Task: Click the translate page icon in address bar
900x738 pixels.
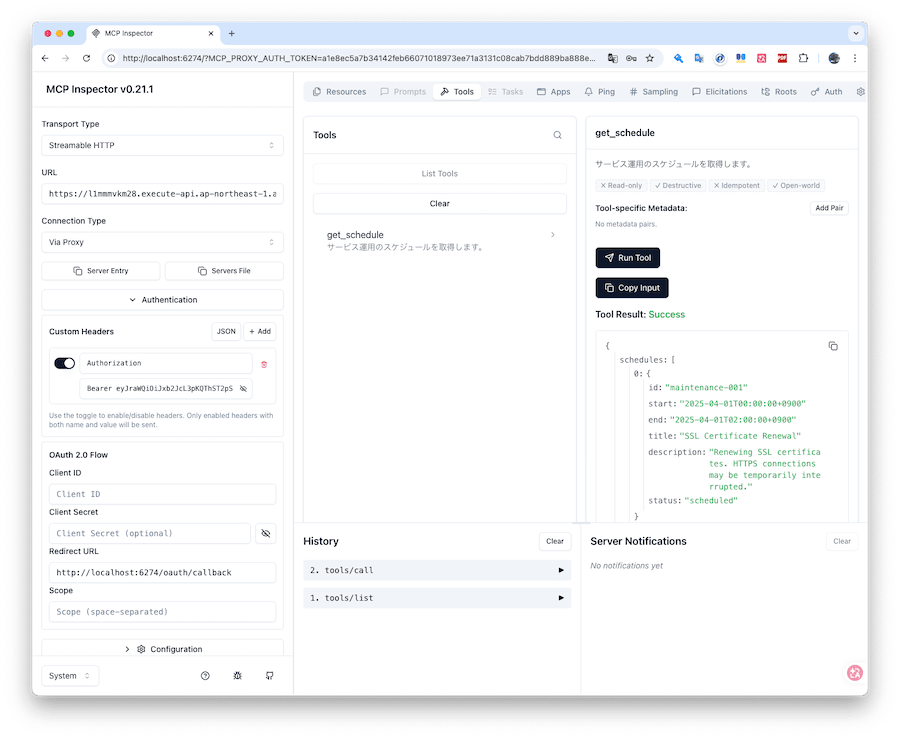Action: pyautogui.click(x=612, y=58)
